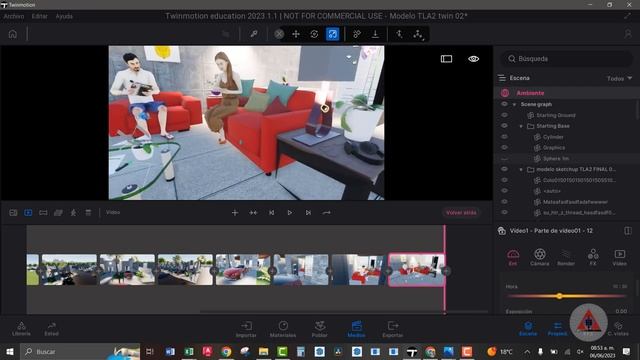Collapse the Starting Base folder
The height and width of the screenshot is (360, 640).
coord(521,126)
